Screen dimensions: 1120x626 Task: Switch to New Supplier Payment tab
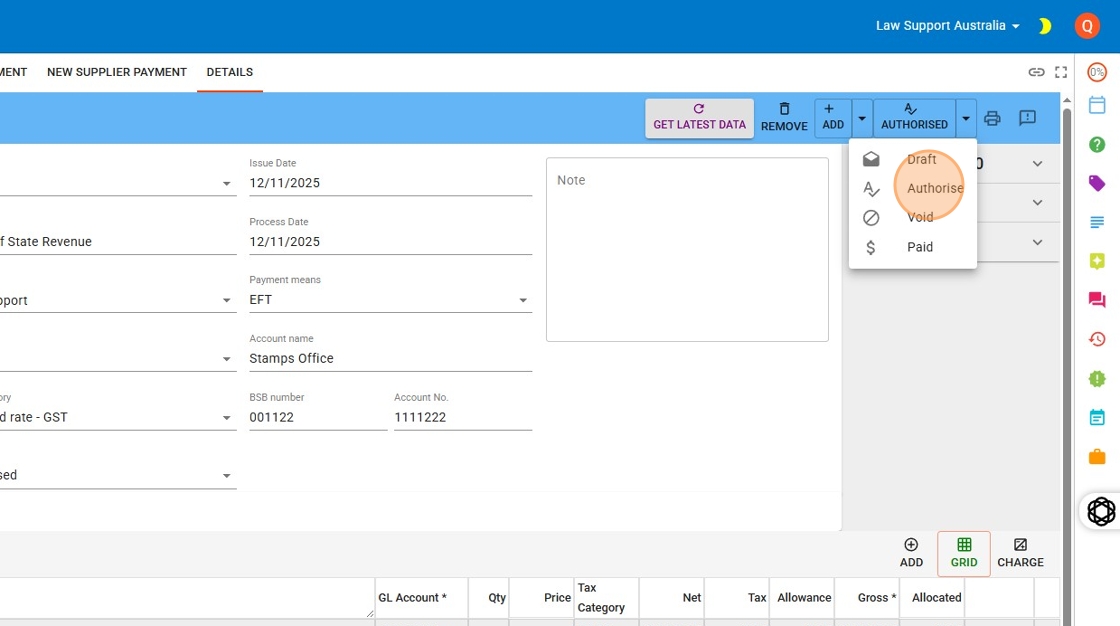[117, 72]
